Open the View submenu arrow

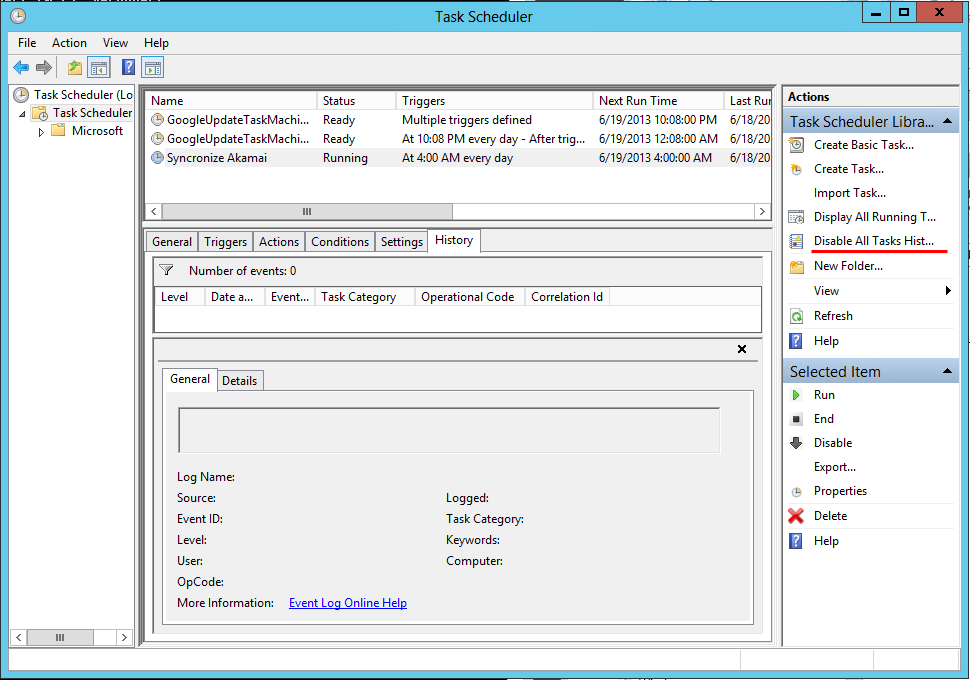pyautogui.click(x=948, y=291)
